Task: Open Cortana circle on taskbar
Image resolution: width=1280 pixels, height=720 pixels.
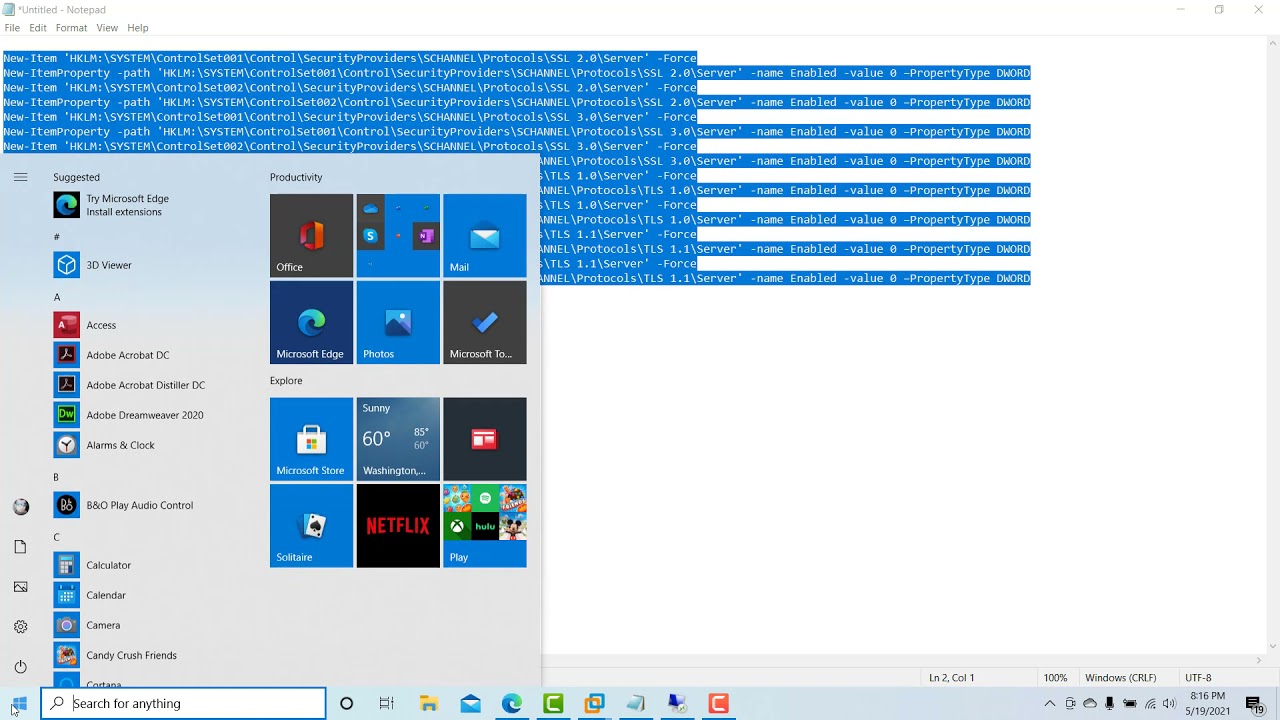Action: coord(346,704)
